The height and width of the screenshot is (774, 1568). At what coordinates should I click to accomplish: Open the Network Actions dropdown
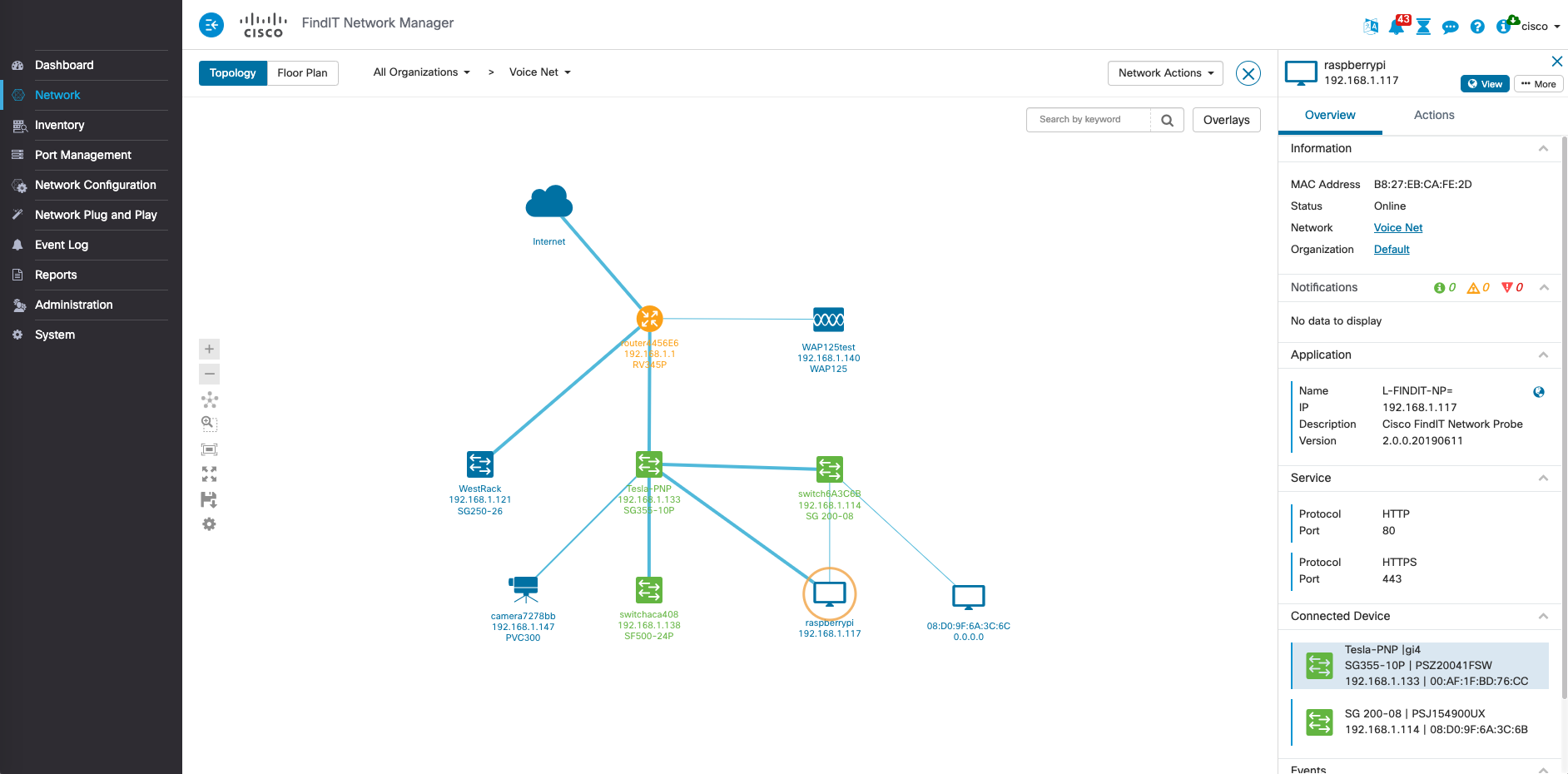pos(1165,73)
